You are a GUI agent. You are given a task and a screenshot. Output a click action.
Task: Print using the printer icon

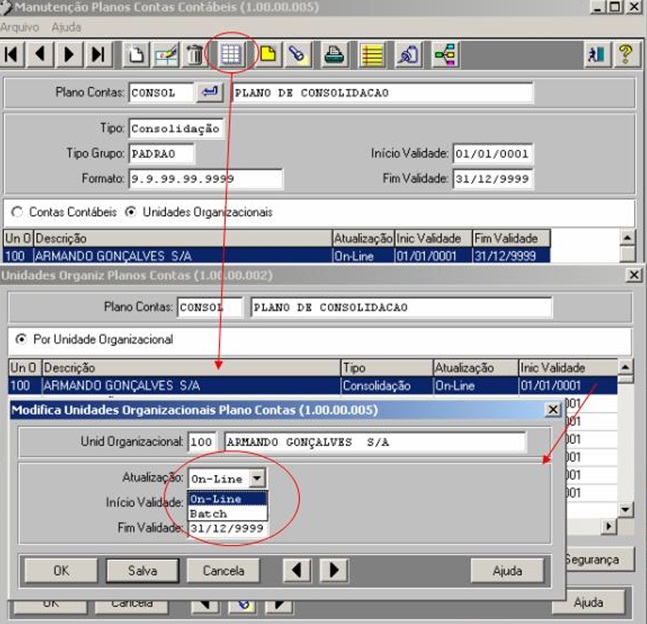point(334,54)
